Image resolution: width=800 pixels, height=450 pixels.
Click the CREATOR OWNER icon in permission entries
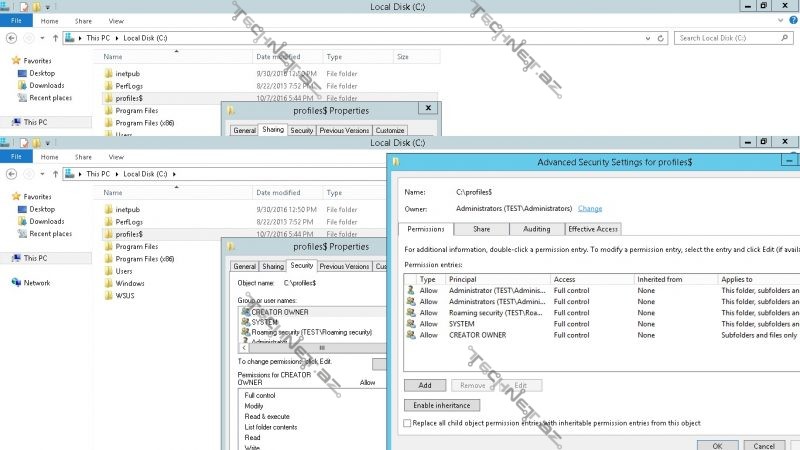point(410,335)
